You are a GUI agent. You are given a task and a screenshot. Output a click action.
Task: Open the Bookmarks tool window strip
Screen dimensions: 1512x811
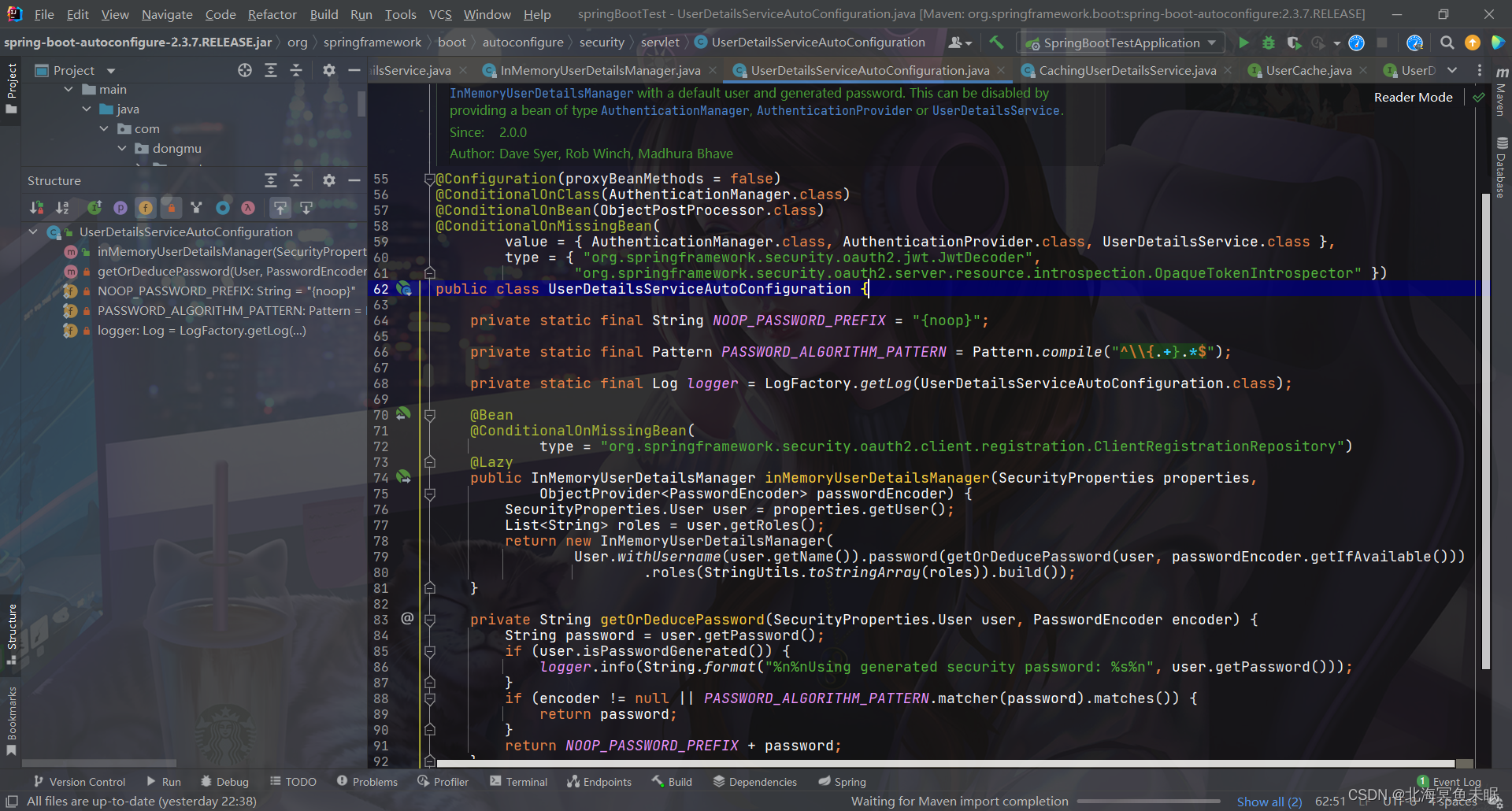point(11,720)
